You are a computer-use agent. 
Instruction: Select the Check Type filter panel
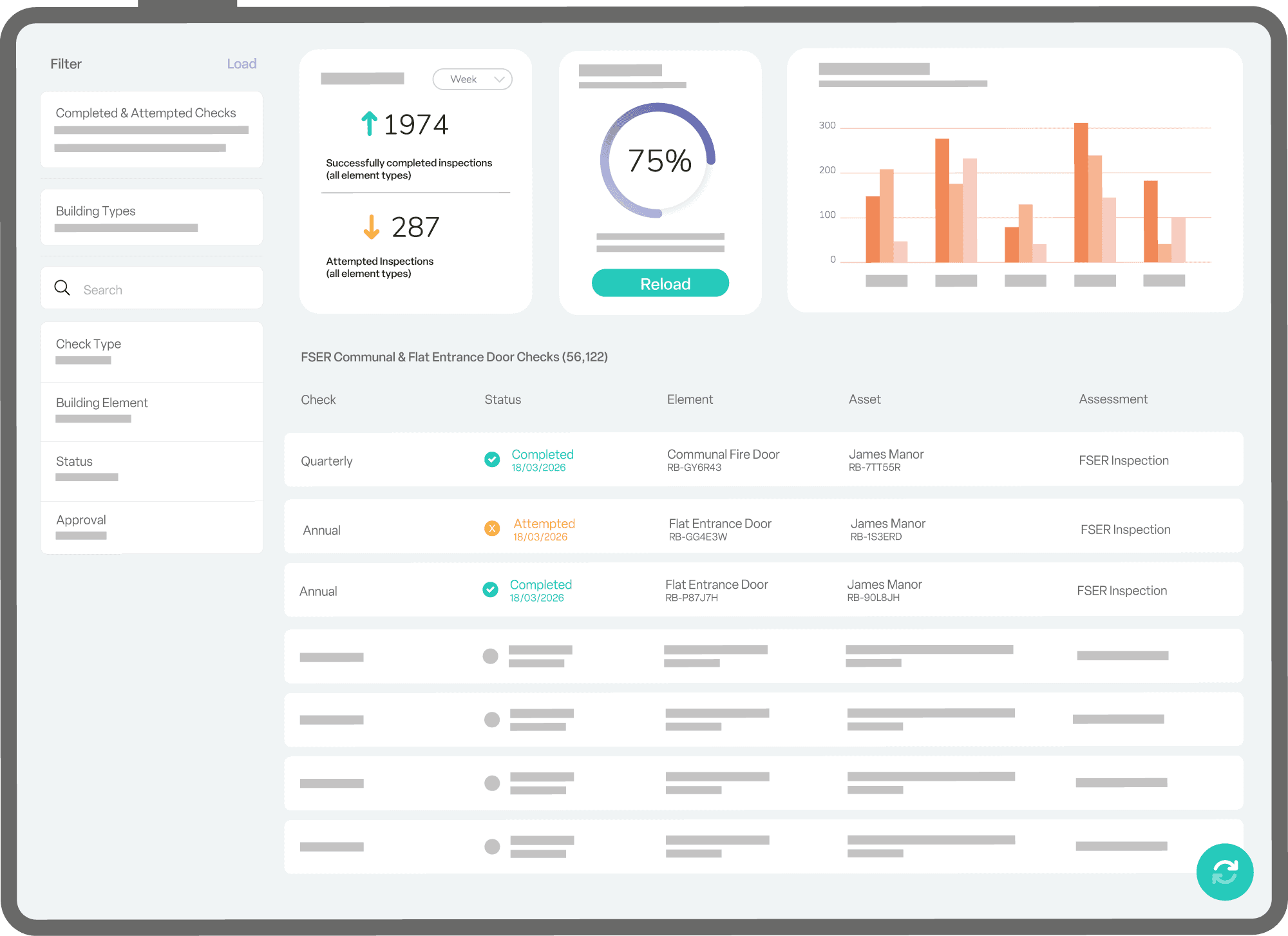pyautogui.click(x=88, y=343)
